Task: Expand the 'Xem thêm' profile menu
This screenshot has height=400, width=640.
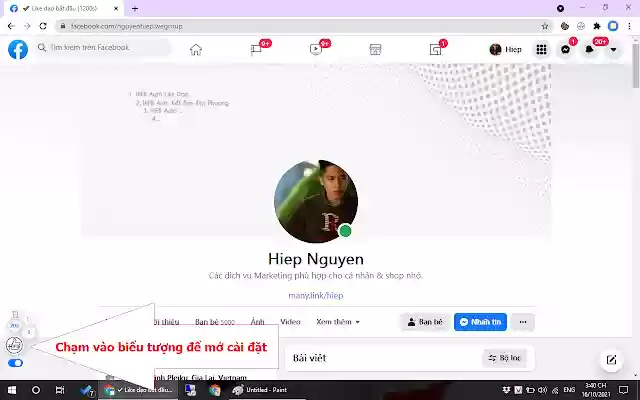Action: pyautogui.click(x=338, y=322)
